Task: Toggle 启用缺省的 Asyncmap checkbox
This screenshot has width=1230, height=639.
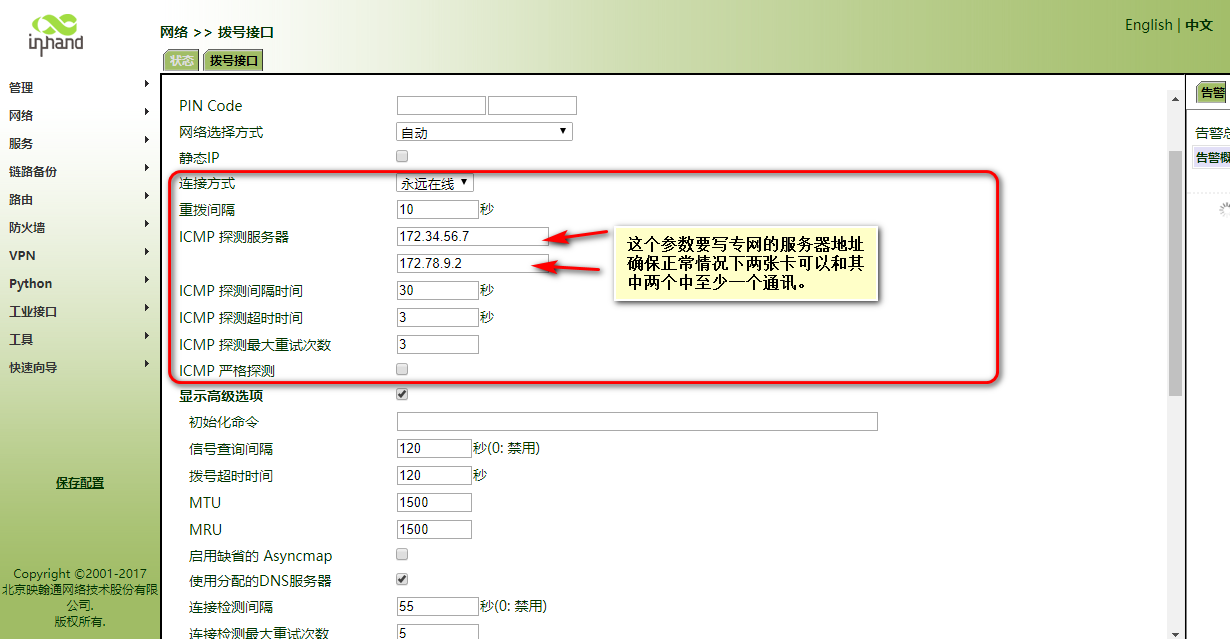Action: tap(402, 554)
